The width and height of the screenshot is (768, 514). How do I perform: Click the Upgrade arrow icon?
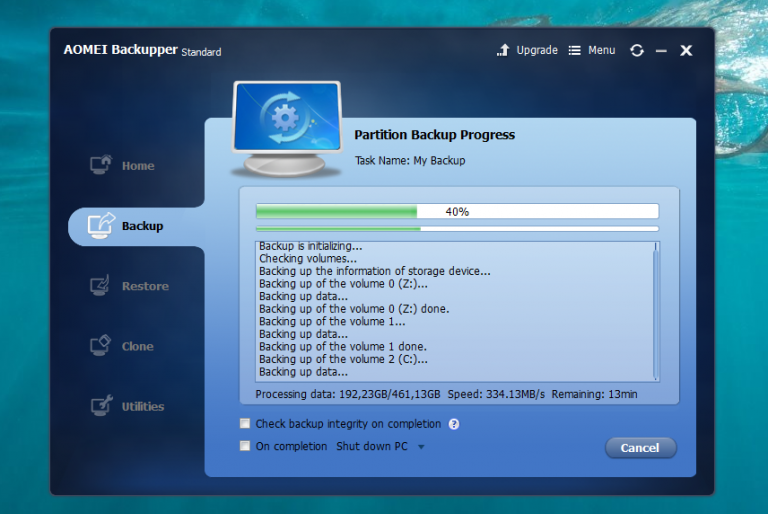click(x=503, y=50)
